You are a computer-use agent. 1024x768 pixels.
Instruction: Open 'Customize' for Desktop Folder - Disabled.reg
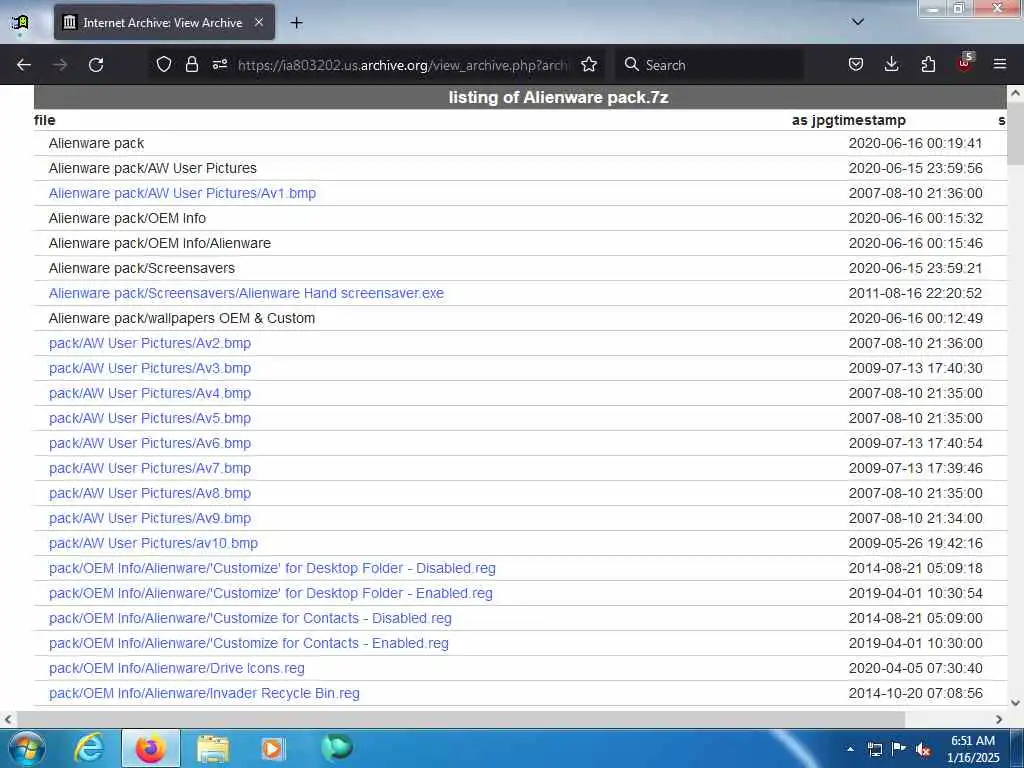(x=272, y=568)
